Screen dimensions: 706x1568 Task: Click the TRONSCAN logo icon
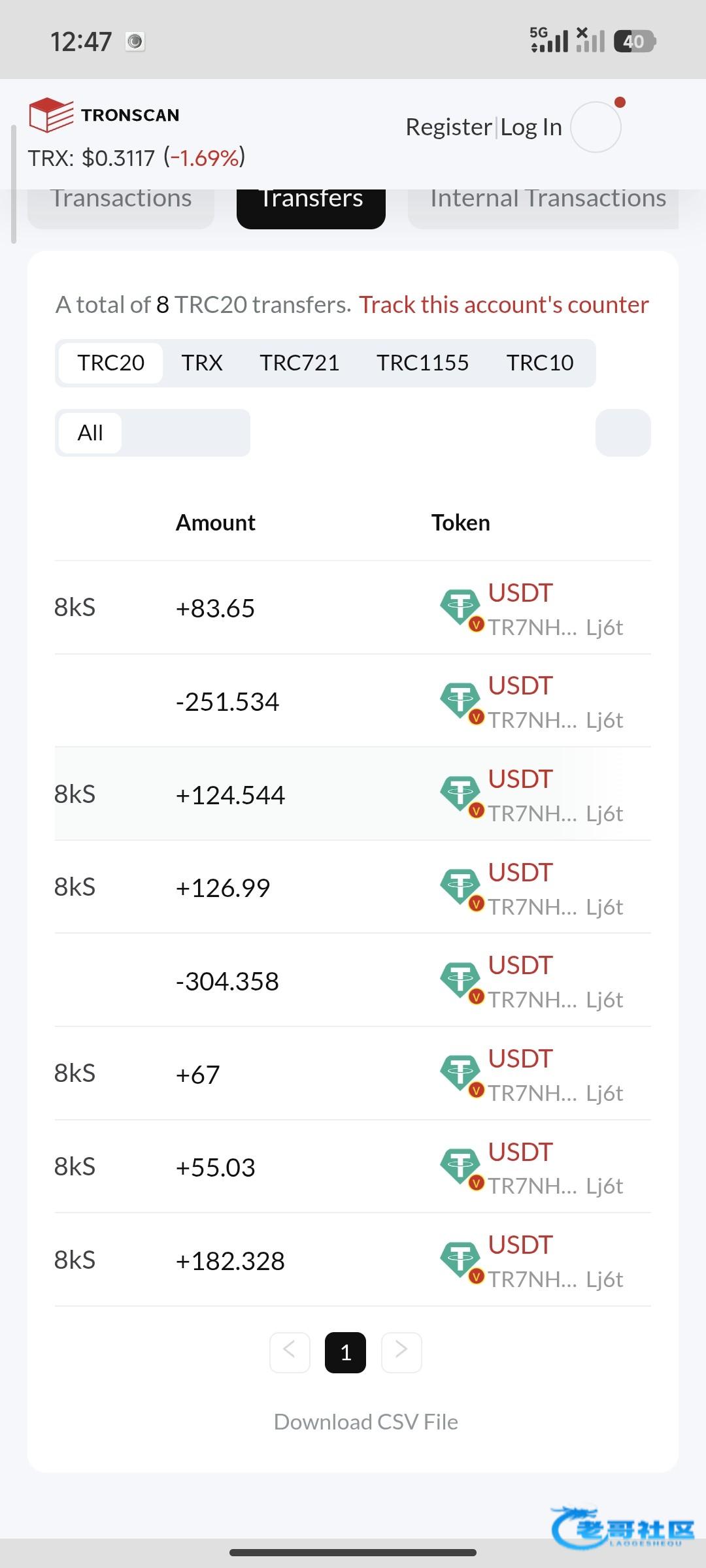tap(51, 115)
